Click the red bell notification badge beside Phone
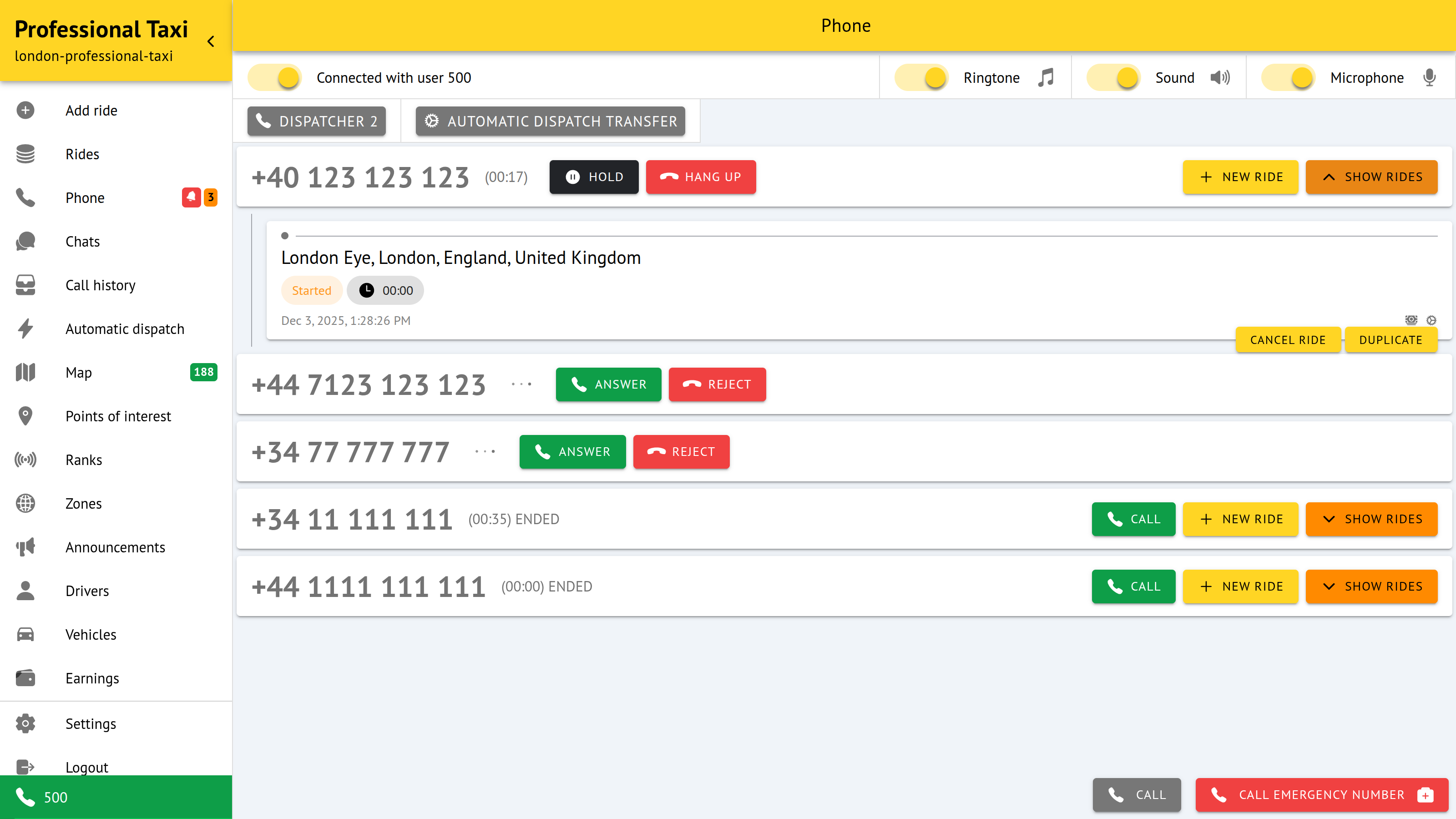Viewport: 1456px width, 819px height. point(191,197)
